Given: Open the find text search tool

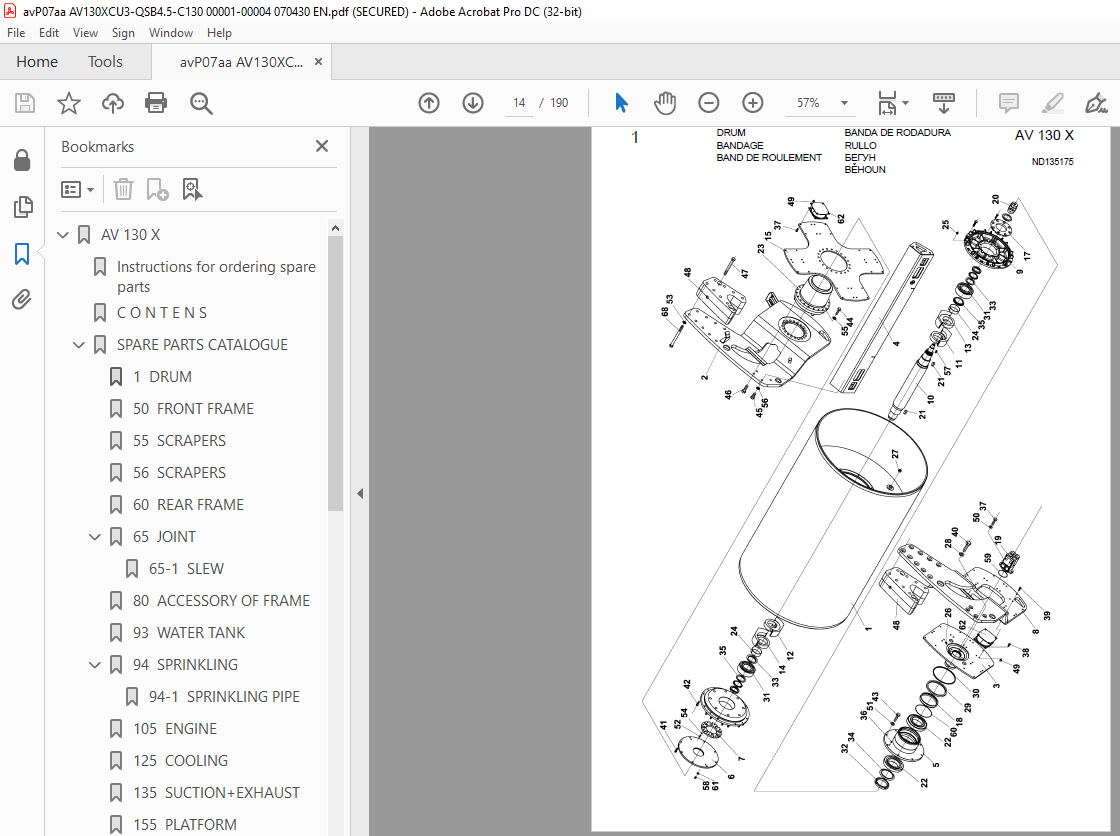Looking at the screenshot, I should pyautogui.click(x=201, y=103).
